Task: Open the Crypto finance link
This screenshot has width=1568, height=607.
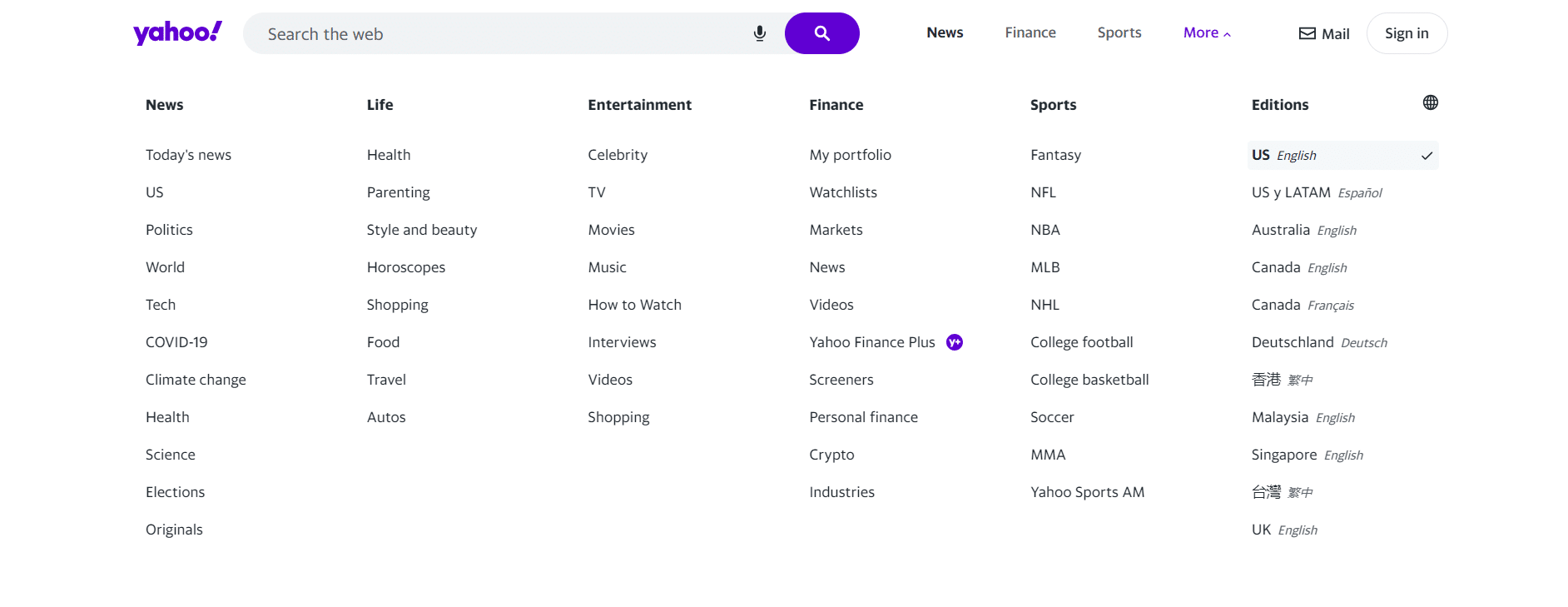Action: pyautogui.click(x=831, y=455)
